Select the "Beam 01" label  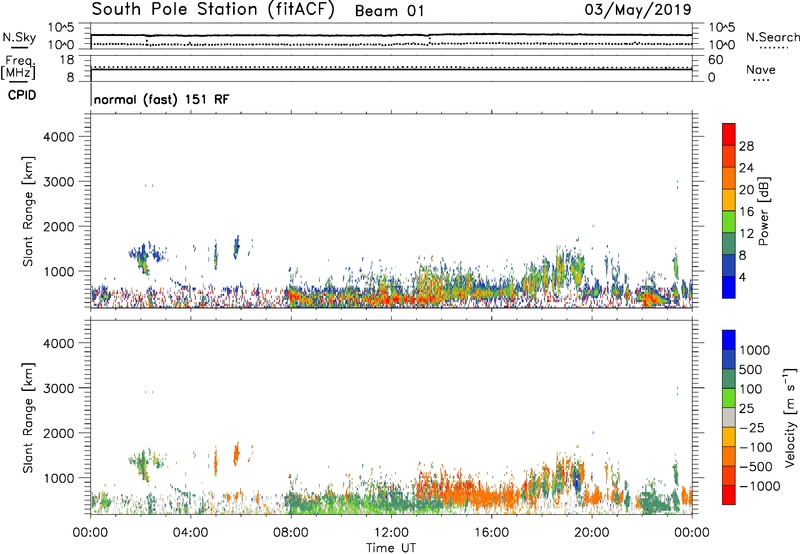(x=389, y=11)
